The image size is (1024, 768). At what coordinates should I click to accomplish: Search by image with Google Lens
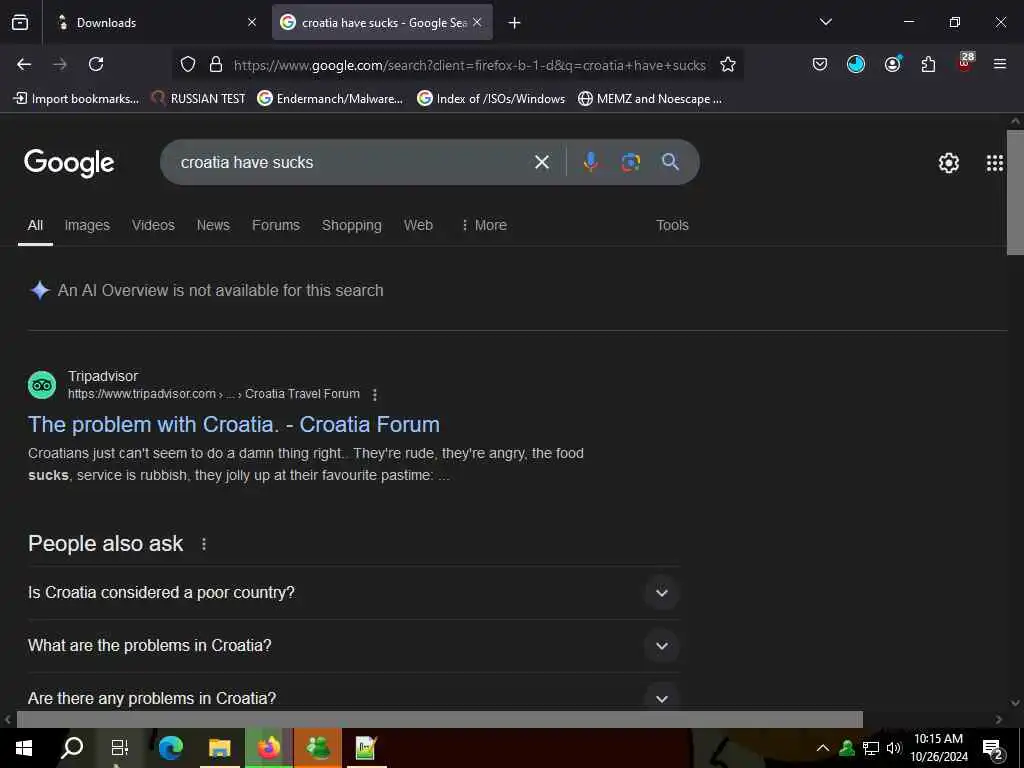[630, 162]
